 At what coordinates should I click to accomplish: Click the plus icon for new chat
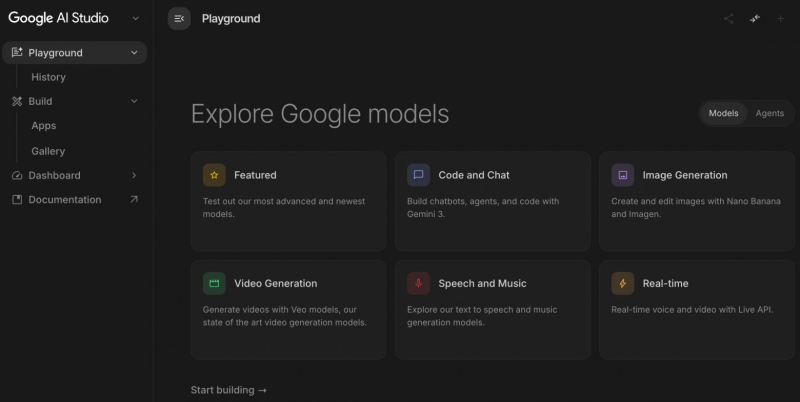pos(780,19)
